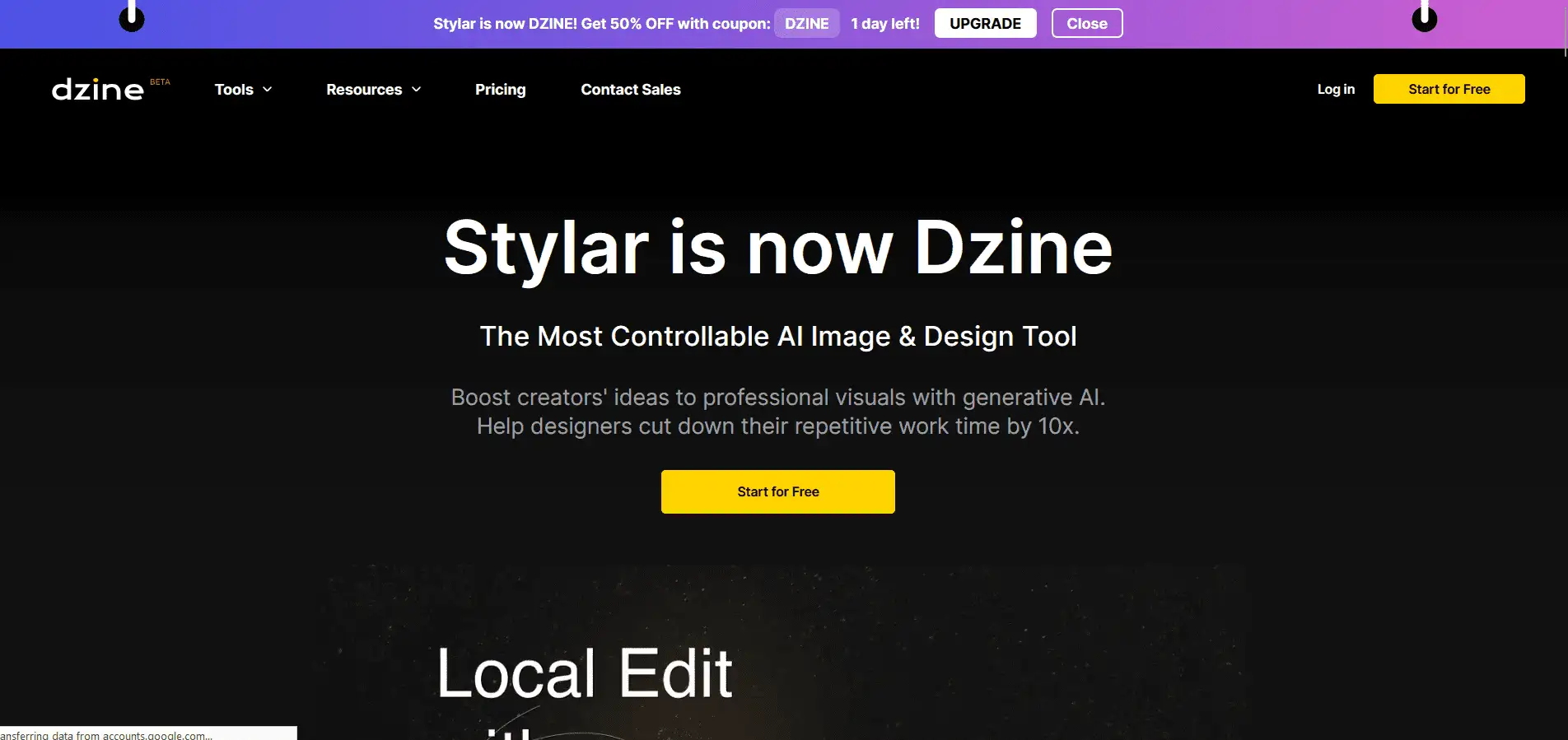Click the UPGRADE button in the banner
1568x740 pixels.
(x=985, y=23)
